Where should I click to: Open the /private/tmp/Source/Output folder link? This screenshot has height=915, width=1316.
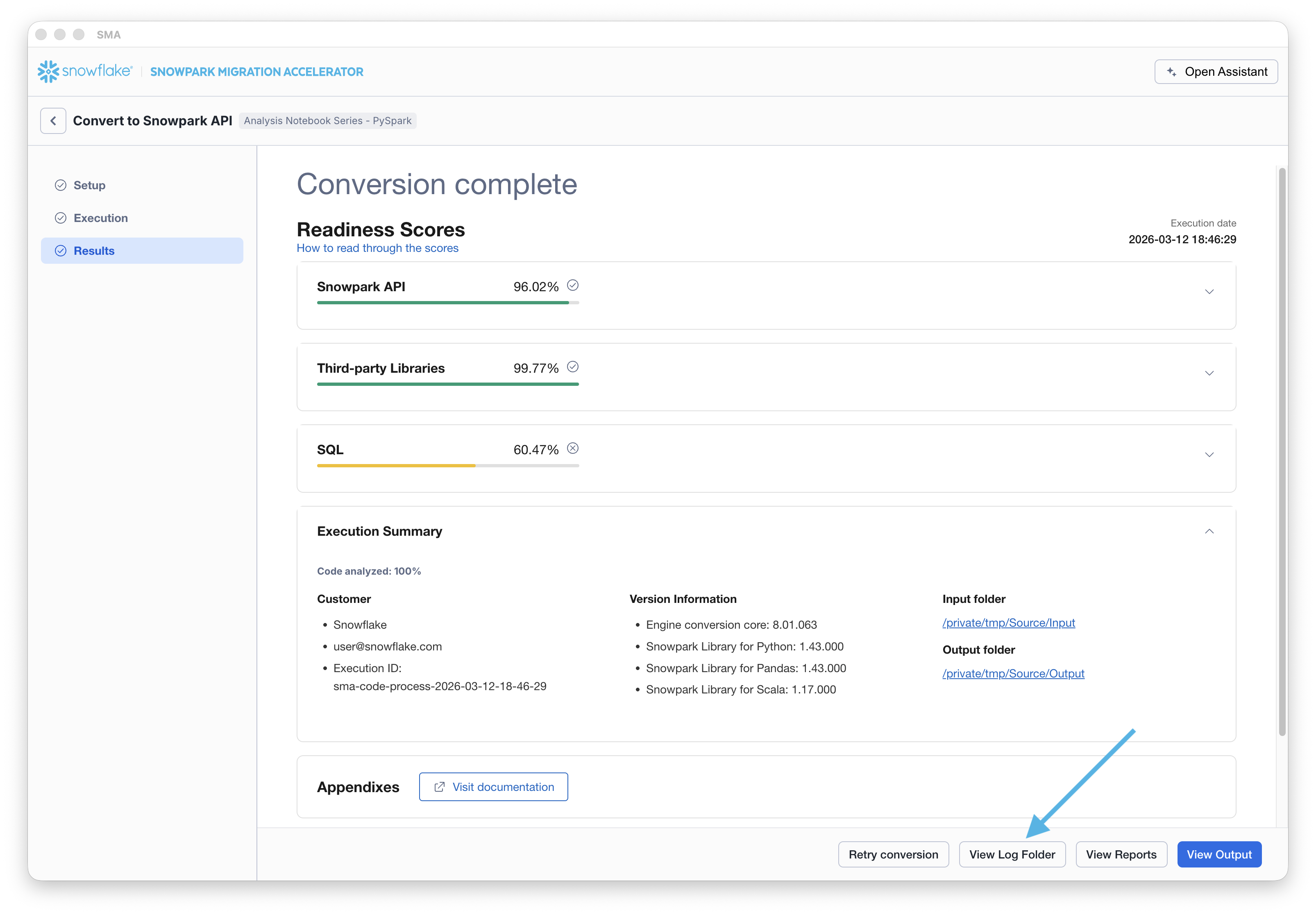(1013, 674)
